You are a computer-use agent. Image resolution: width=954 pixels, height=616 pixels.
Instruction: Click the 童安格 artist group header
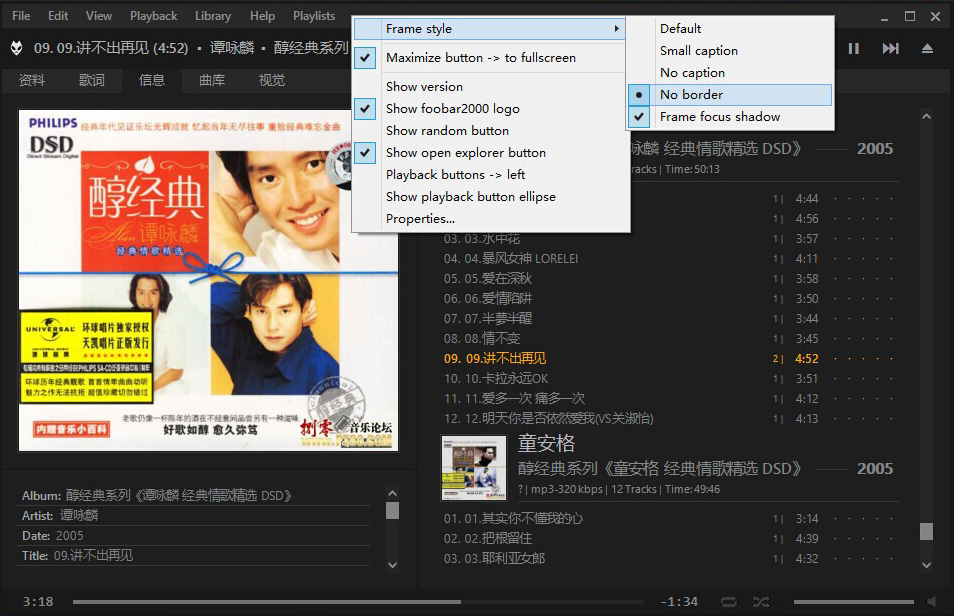(x=546, y=443)
